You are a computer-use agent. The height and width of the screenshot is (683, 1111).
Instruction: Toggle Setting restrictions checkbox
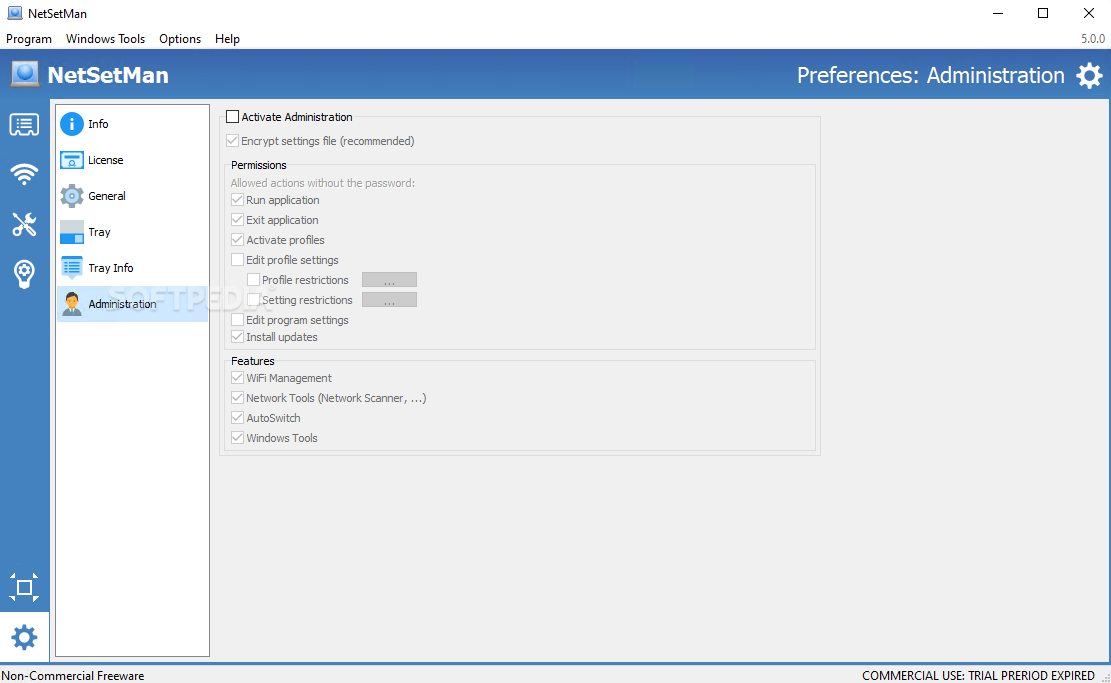(254, 300)
